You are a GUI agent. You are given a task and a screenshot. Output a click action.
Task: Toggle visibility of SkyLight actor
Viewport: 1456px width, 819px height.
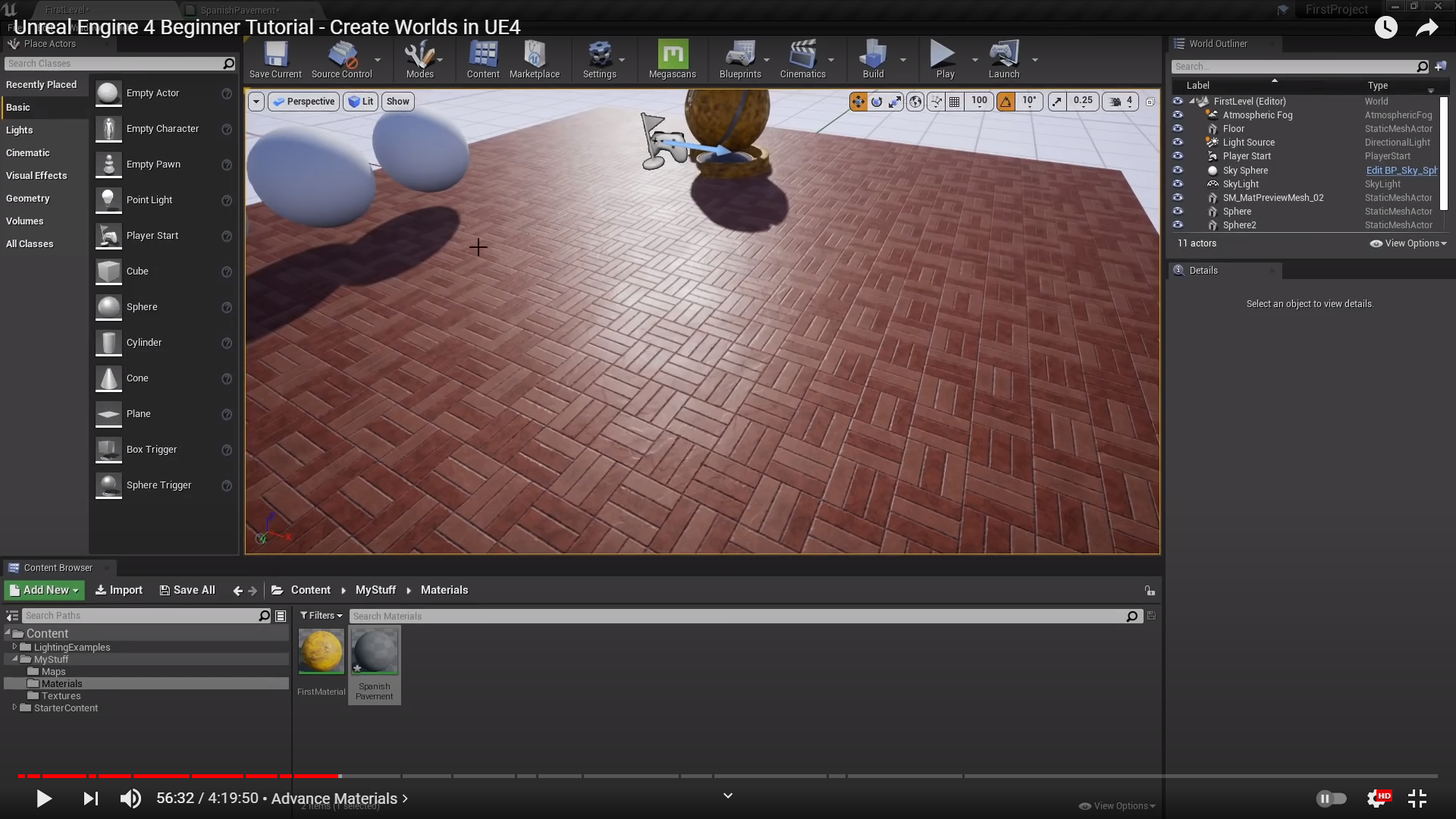(1178, 184)
